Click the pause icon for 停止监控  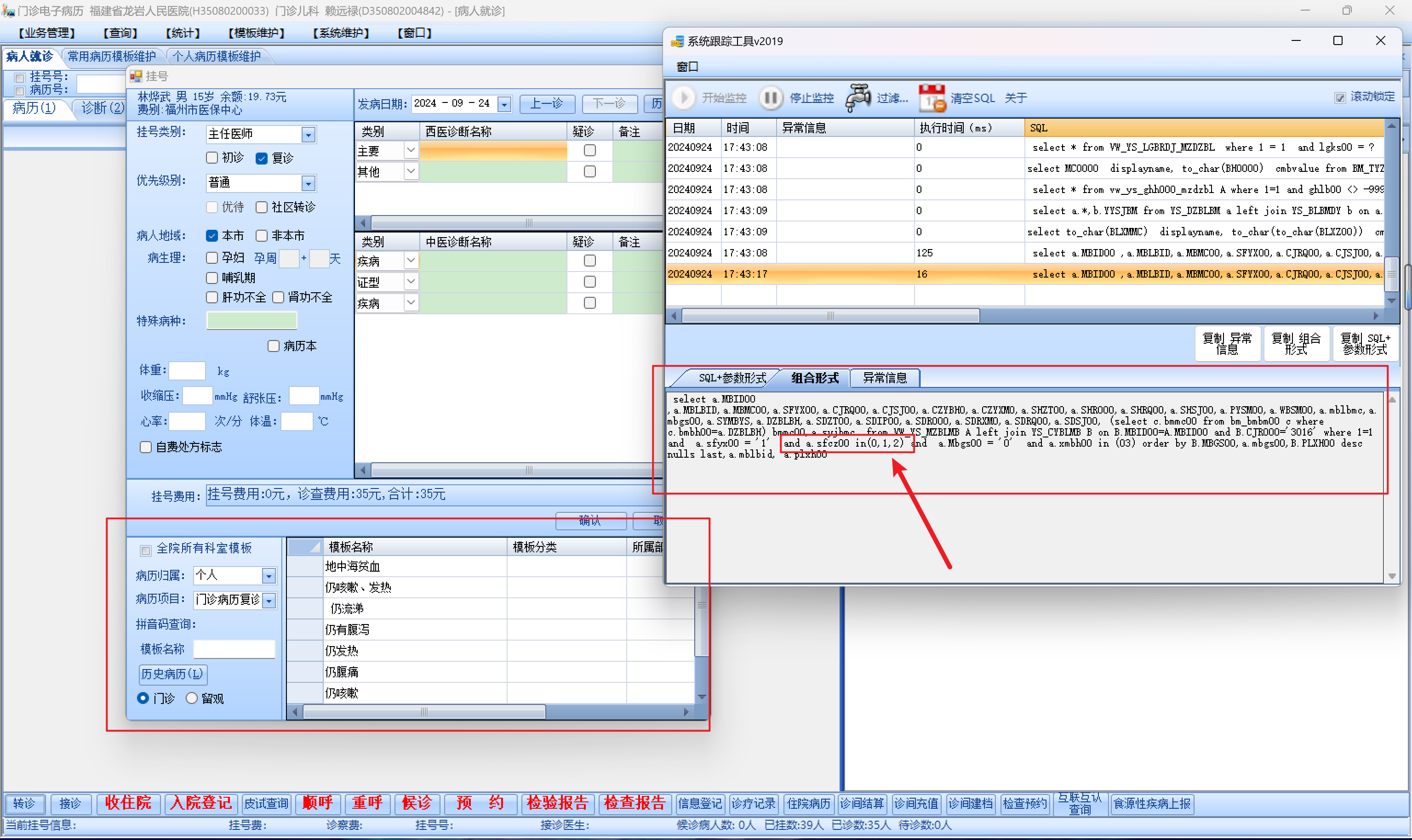(x=770, y=98)
